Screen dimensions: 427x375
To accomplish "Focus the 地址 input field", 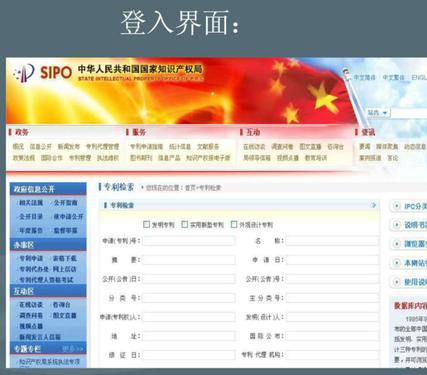I will (189, 336).
